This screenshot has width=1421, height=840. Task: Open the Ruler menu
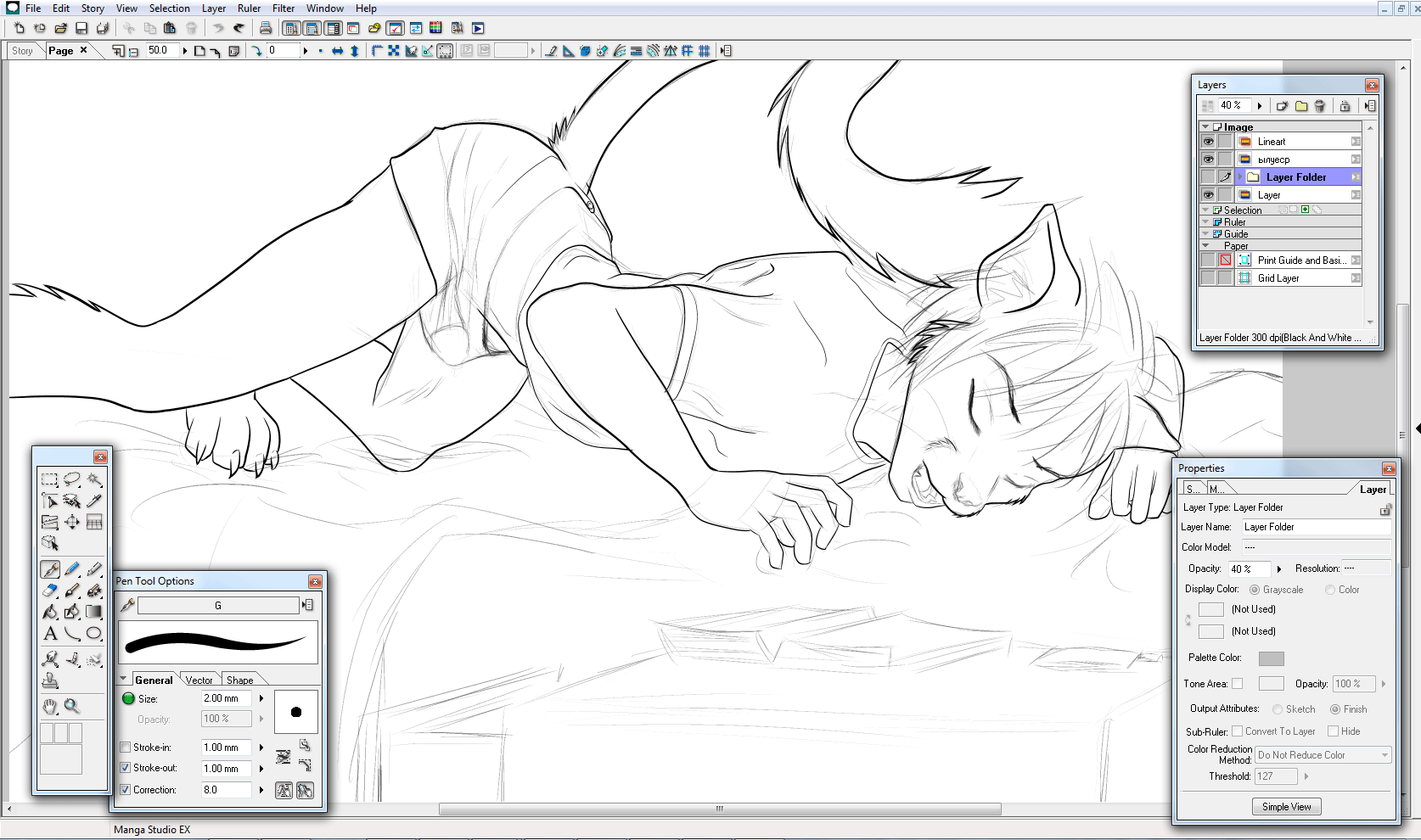pos(249,8)
